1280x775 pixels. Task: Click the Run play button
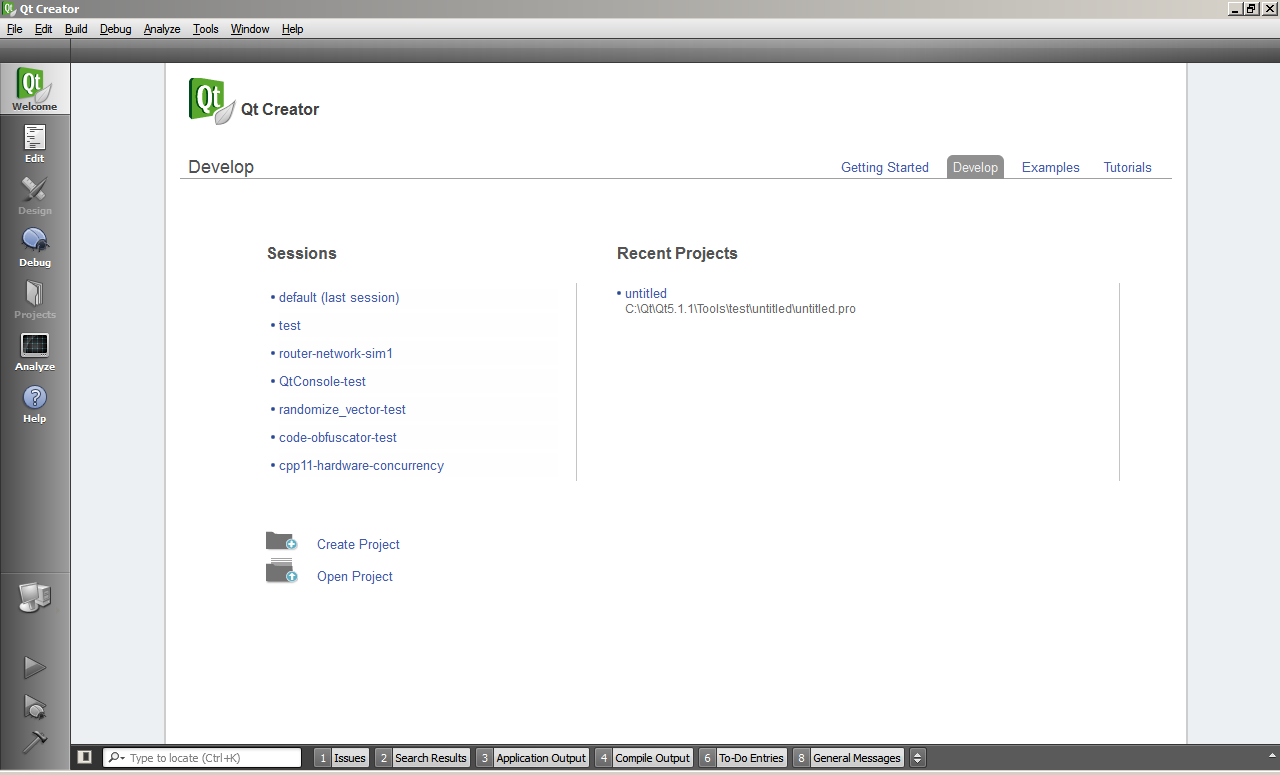pos(35,667)
